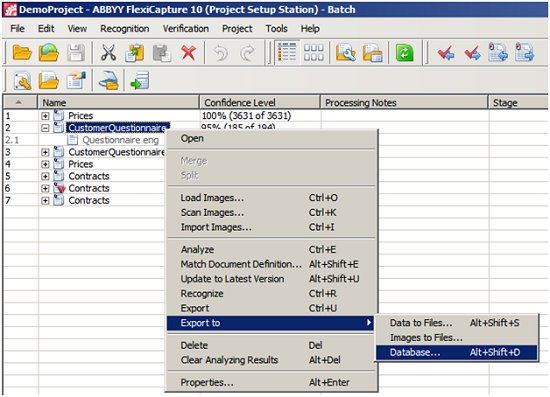Viewport: 550px width, 397px height.
Task: Click the document with left arrow icon
Action: click(498, 53)
